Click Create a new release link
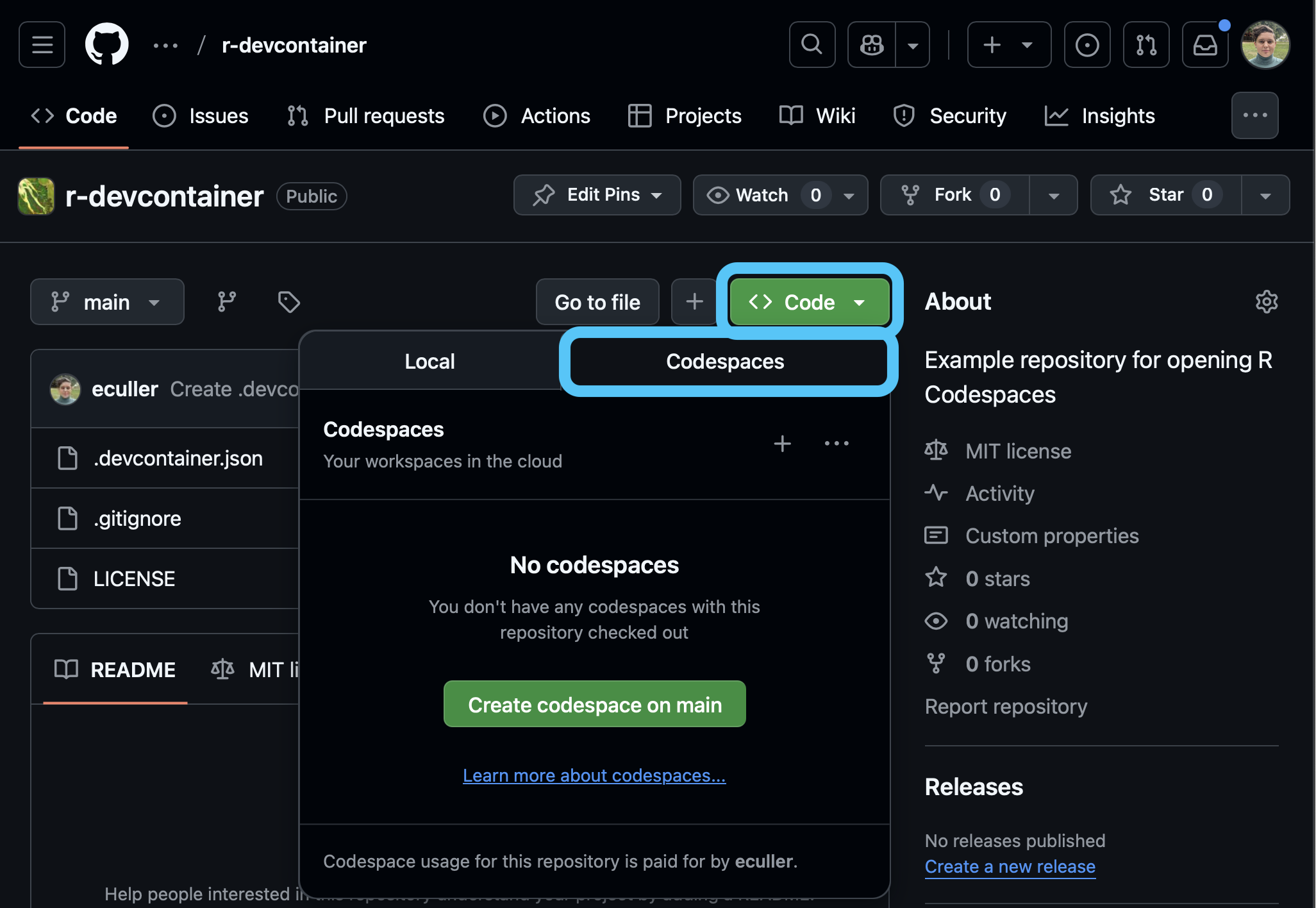 click(1010, 867)
